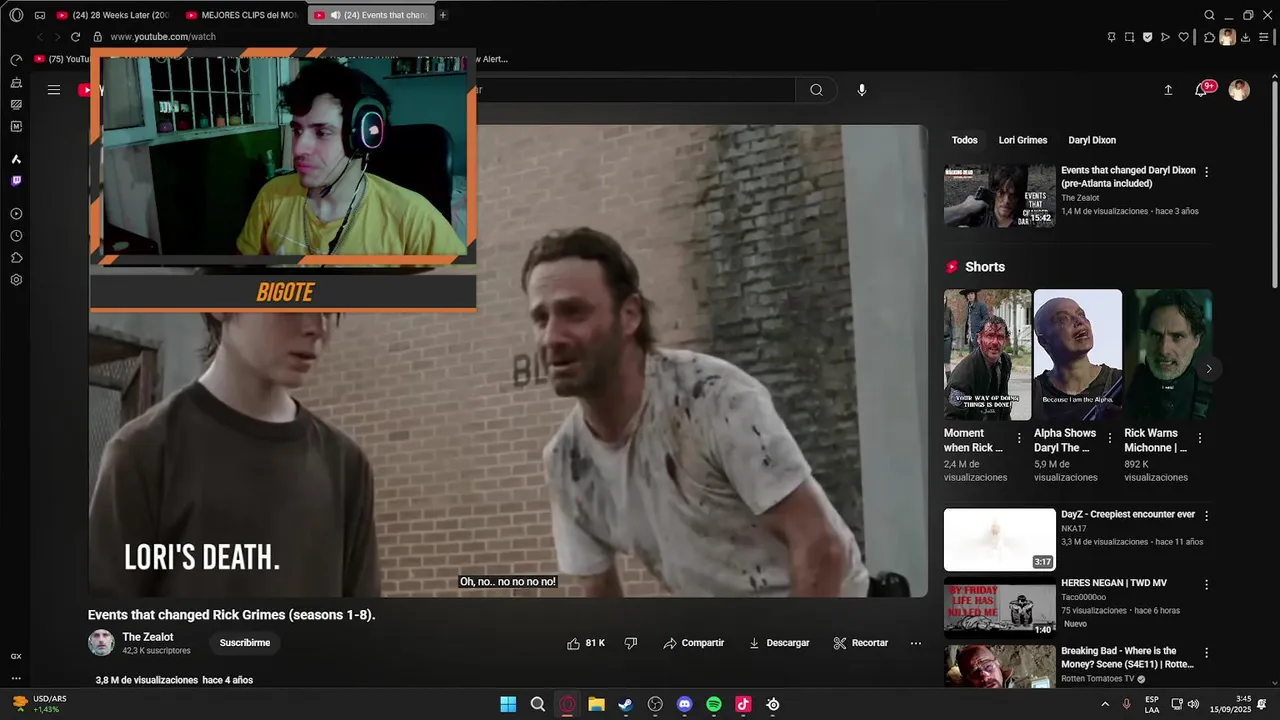Focus the youtube.com/watch address bar
The width and height of the screenshot is (1280, 720).
click(x=163, y=37)
